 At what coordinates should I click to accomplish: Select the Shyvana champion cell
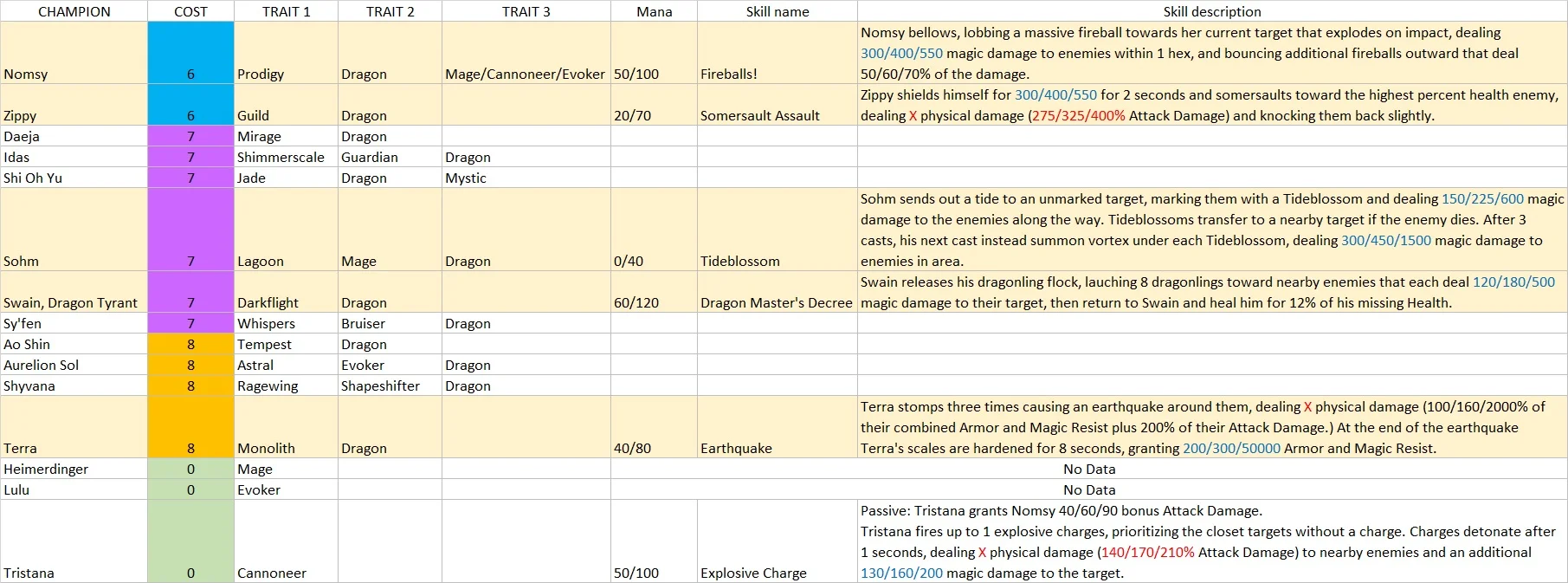(x=74, y=385)
